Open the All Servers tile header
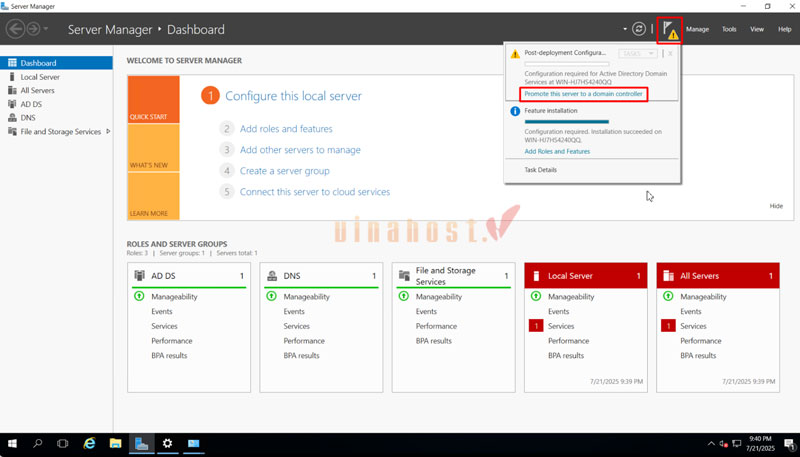Viewport: 800px width, 457px height. coord(718,275)
